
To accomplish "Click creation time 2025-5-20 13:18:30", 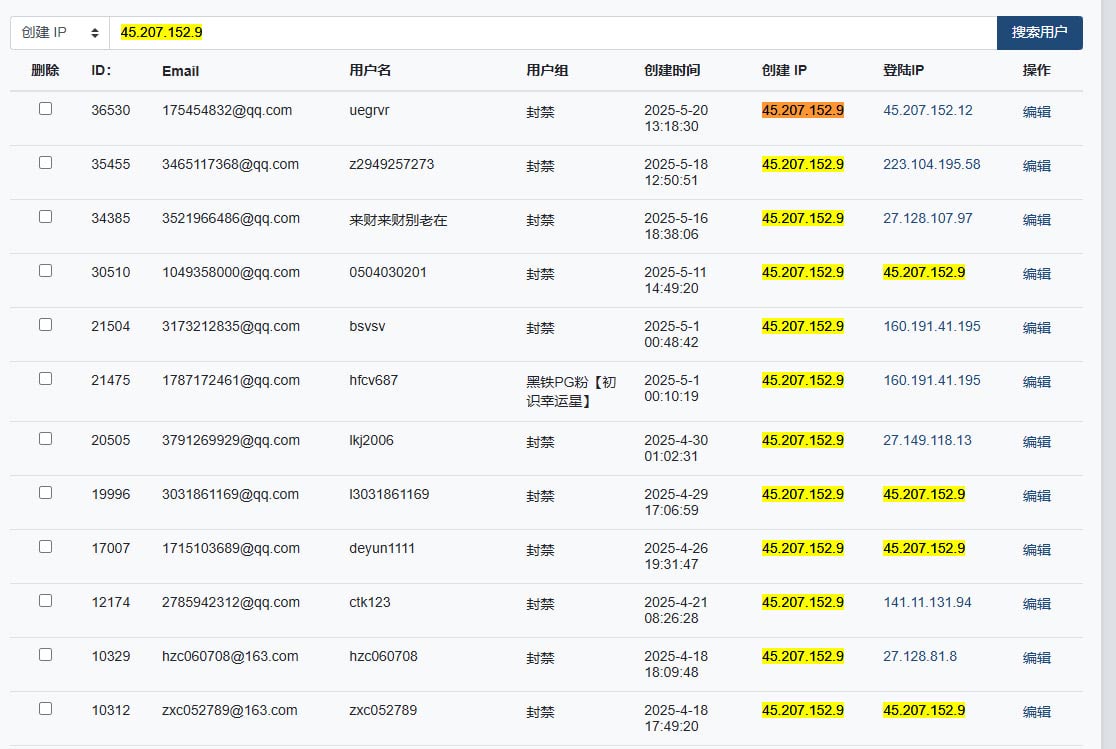I will pyautogui.click(x=675, y=118).
